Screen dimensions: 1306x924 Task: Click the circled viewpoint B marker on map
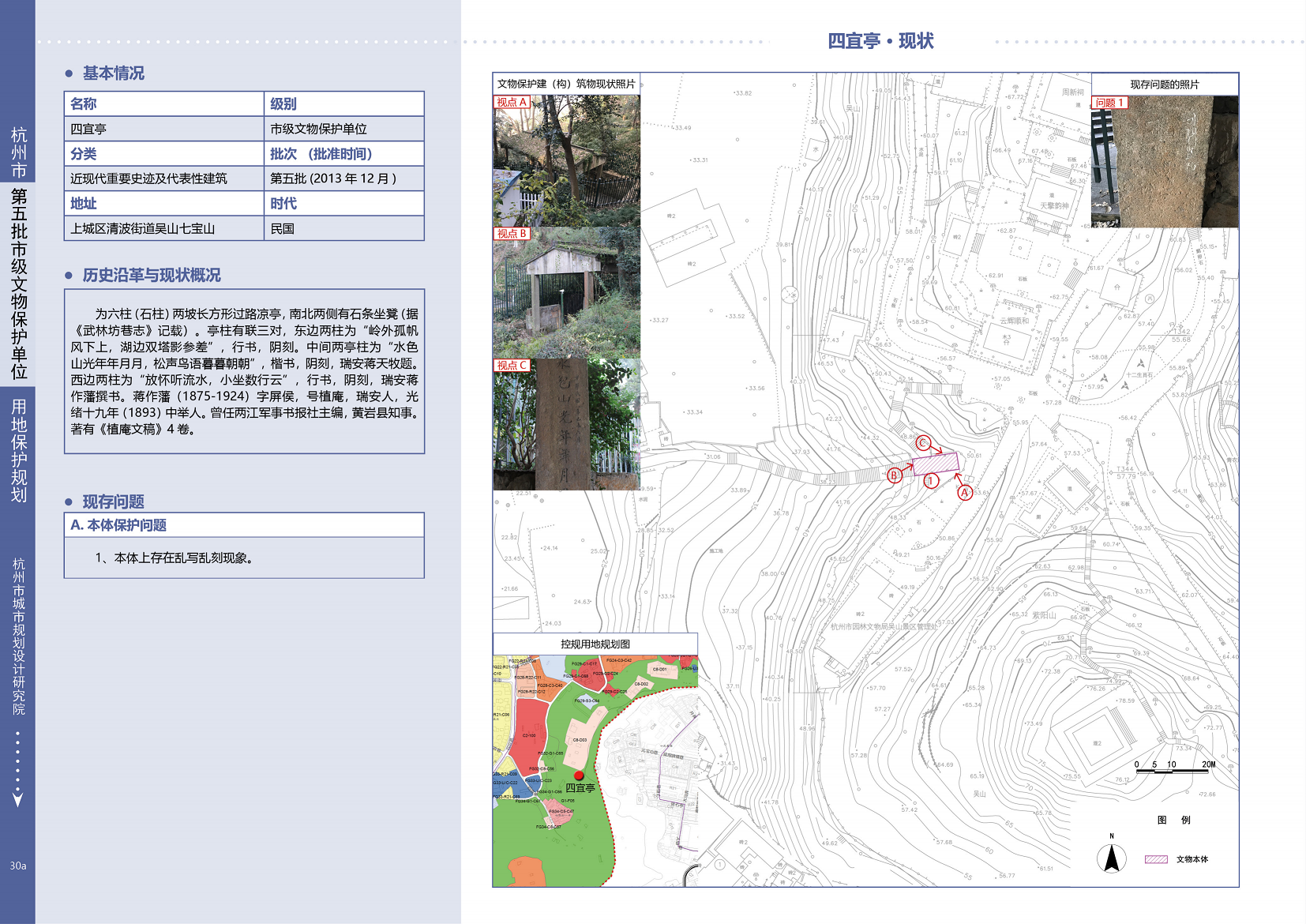coord(894,475)
